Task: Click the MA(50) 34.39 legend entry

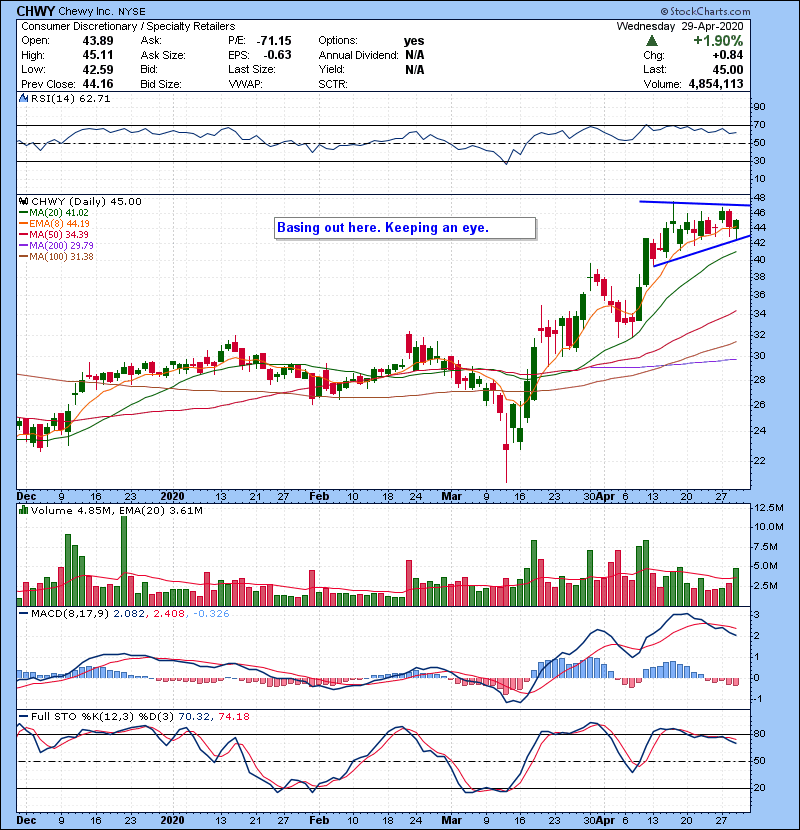Action: (x=59, y=234)
